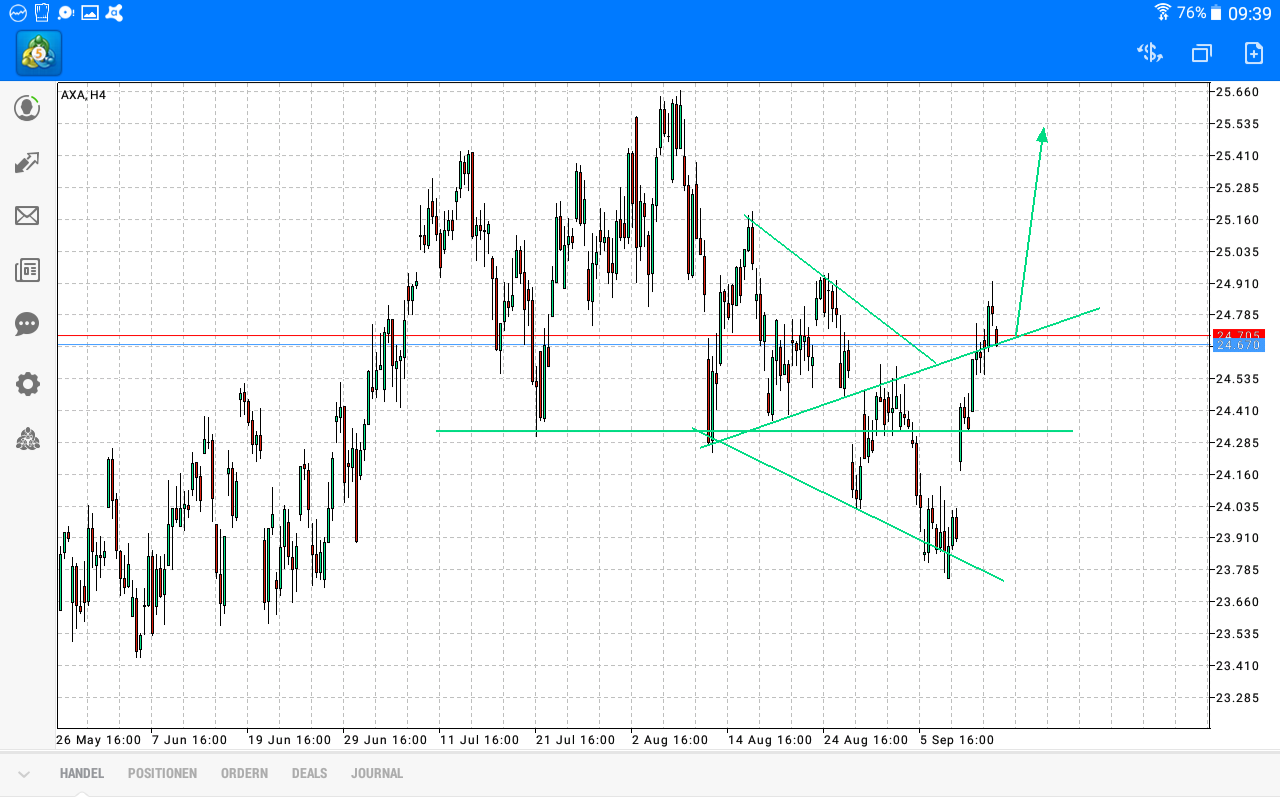Tap the red bid price 24.705 label
1280x800 pixels.
[x=1238, y=335]
